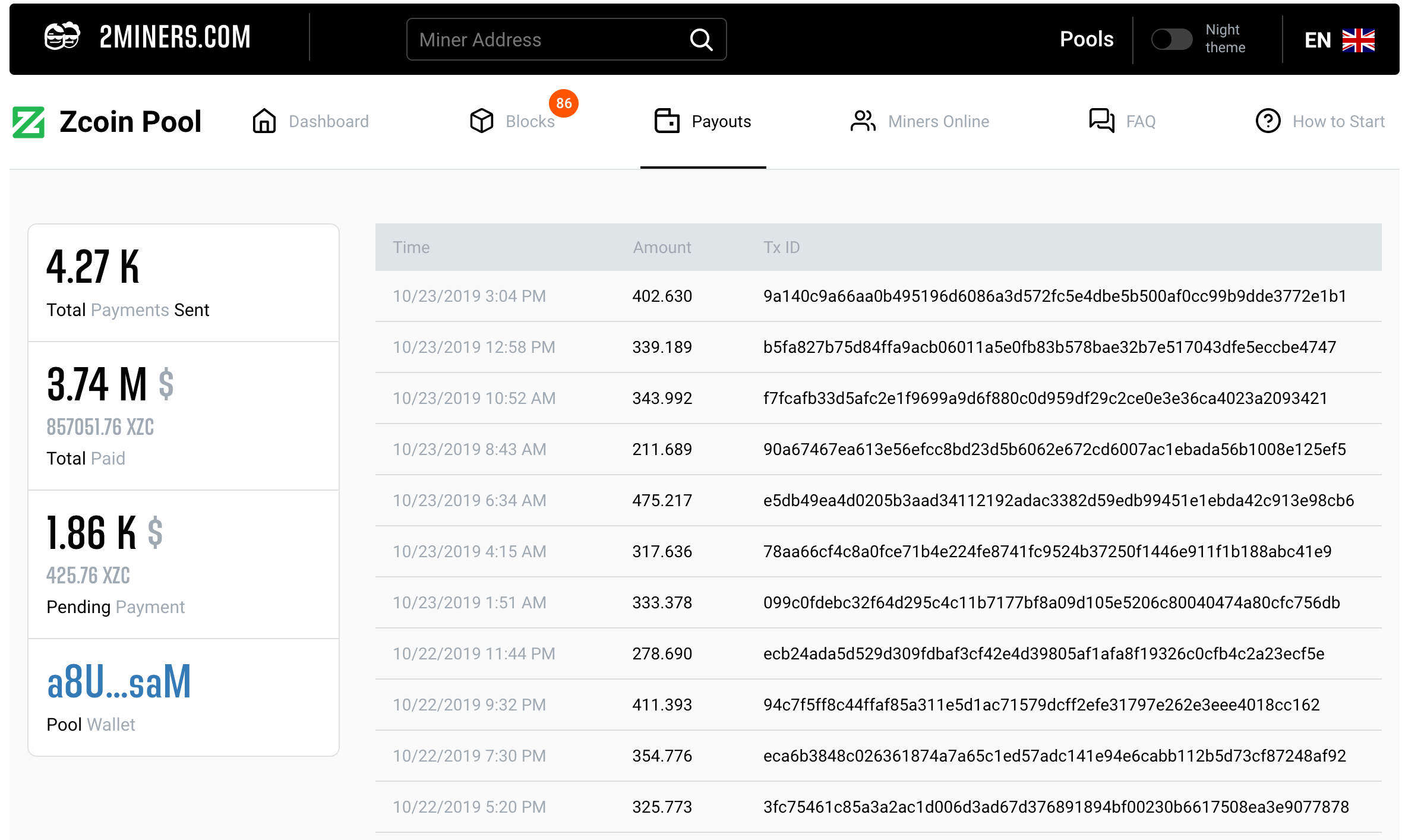Click the How to Start question icon
The image size is (1421, 840).
point(1268,121)
